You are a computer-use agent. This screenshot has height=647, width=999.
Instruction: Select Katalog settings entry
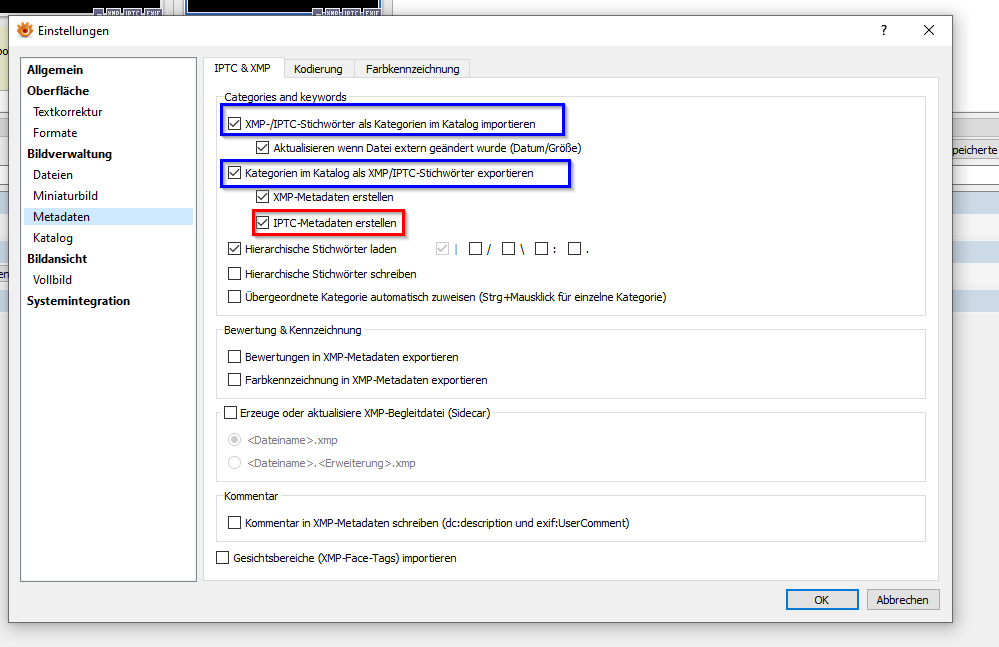[53, 238]
